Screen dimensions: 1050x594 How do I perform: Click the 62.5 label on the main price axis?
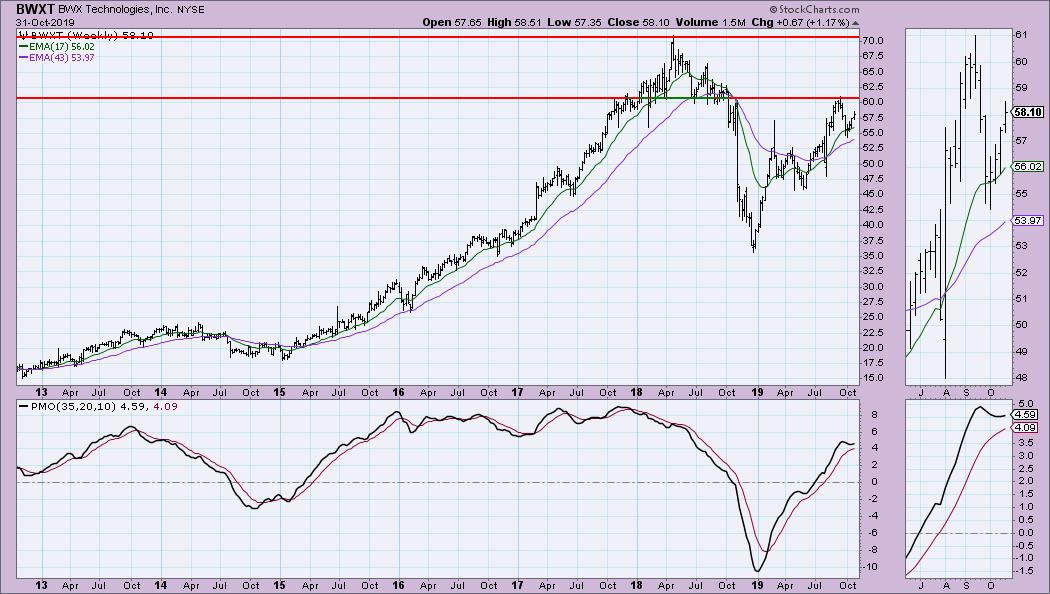[873, 87]
